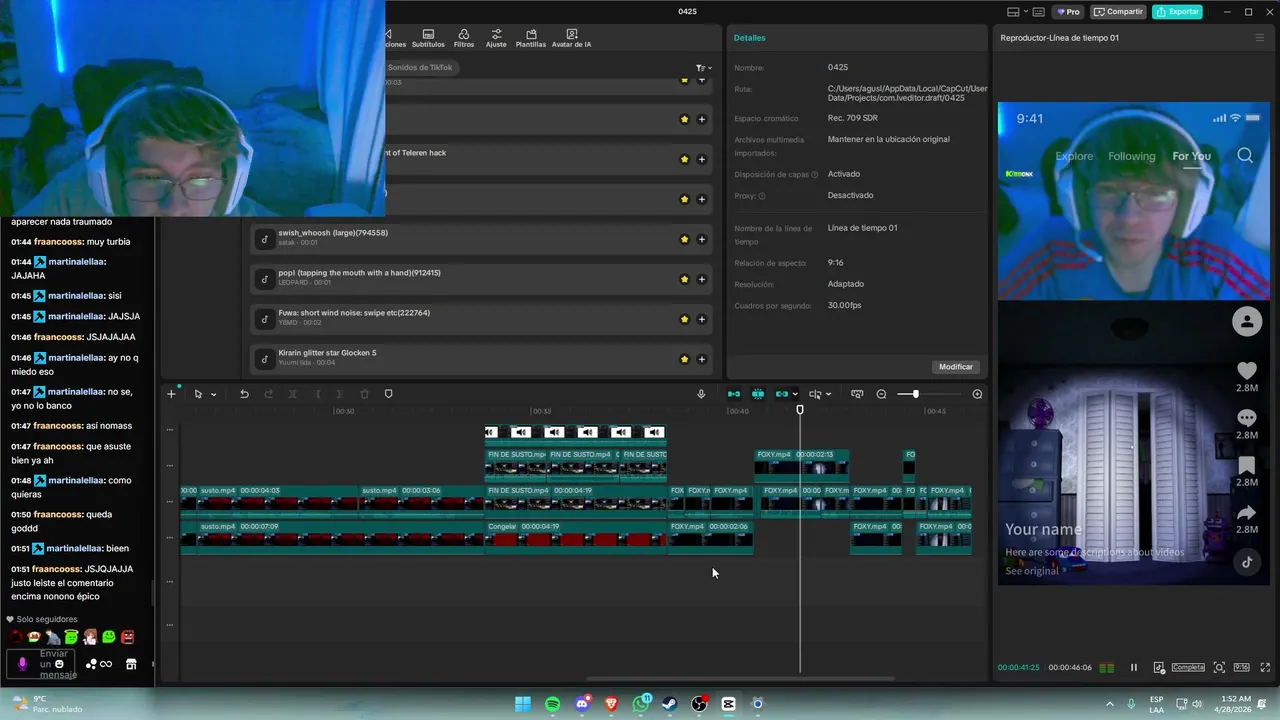
Task: Zoom in the timeline with plus icon
Action: [x=977, y=394]
